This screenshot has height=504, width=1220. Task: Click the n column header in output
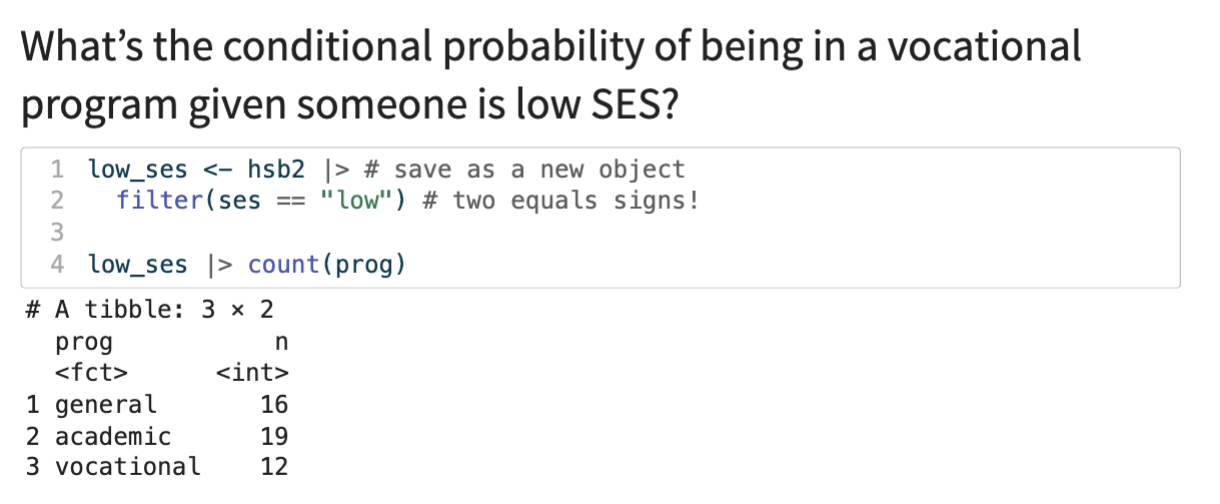(280, 342)
